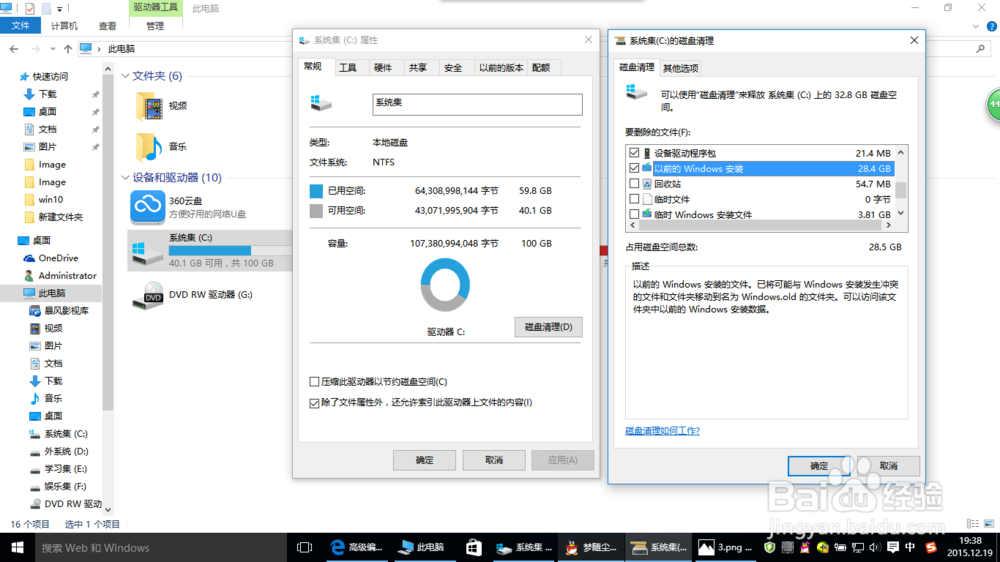Click the Explorer back arrow
The width and height of the screenshot is (1000, 562).
[x=14, y=48]
